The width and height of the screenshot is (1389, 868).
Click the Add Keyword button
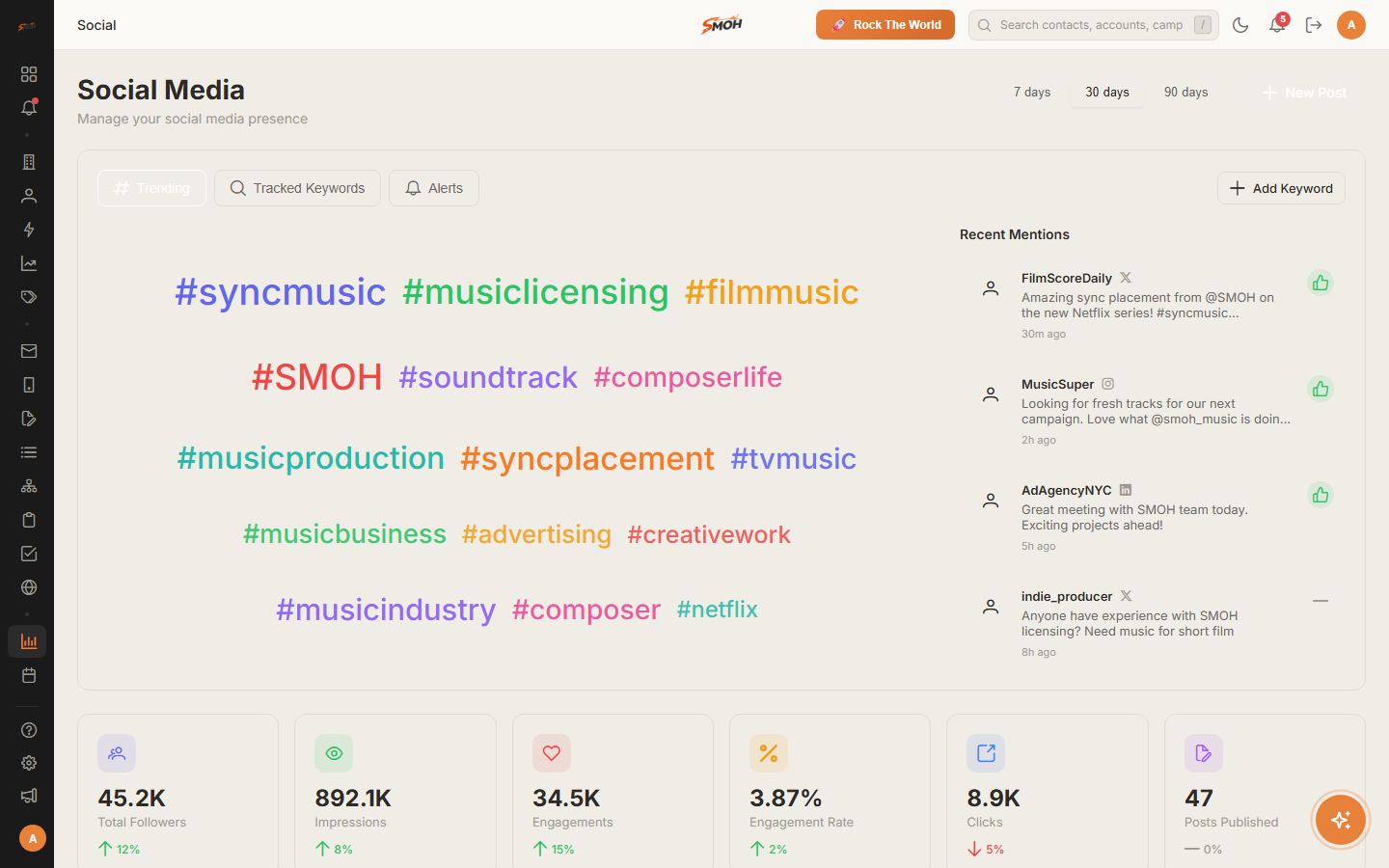(1281, 188)
